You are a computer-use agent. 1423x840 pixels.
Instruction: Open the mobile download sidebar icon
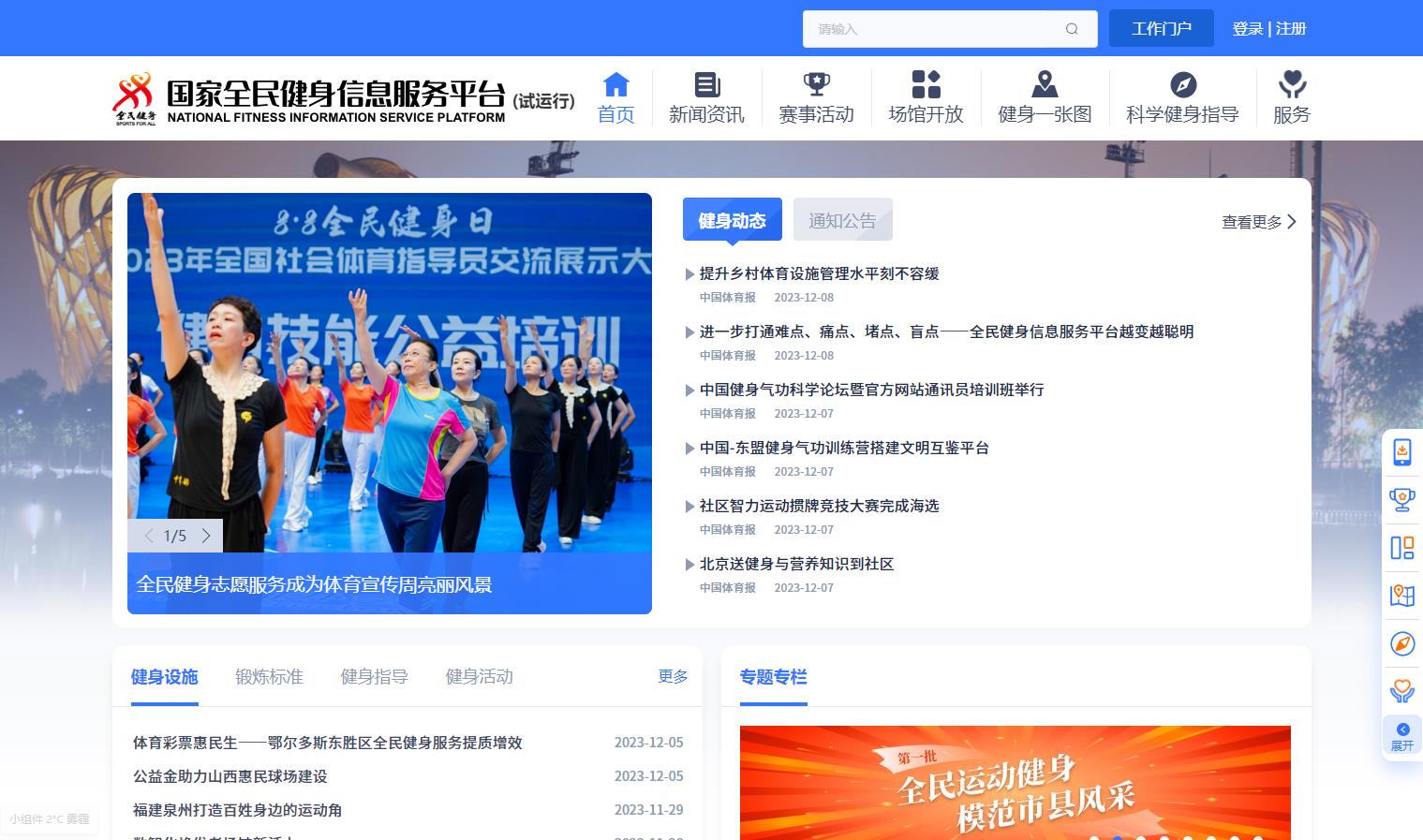click(x=1401, y=451)
